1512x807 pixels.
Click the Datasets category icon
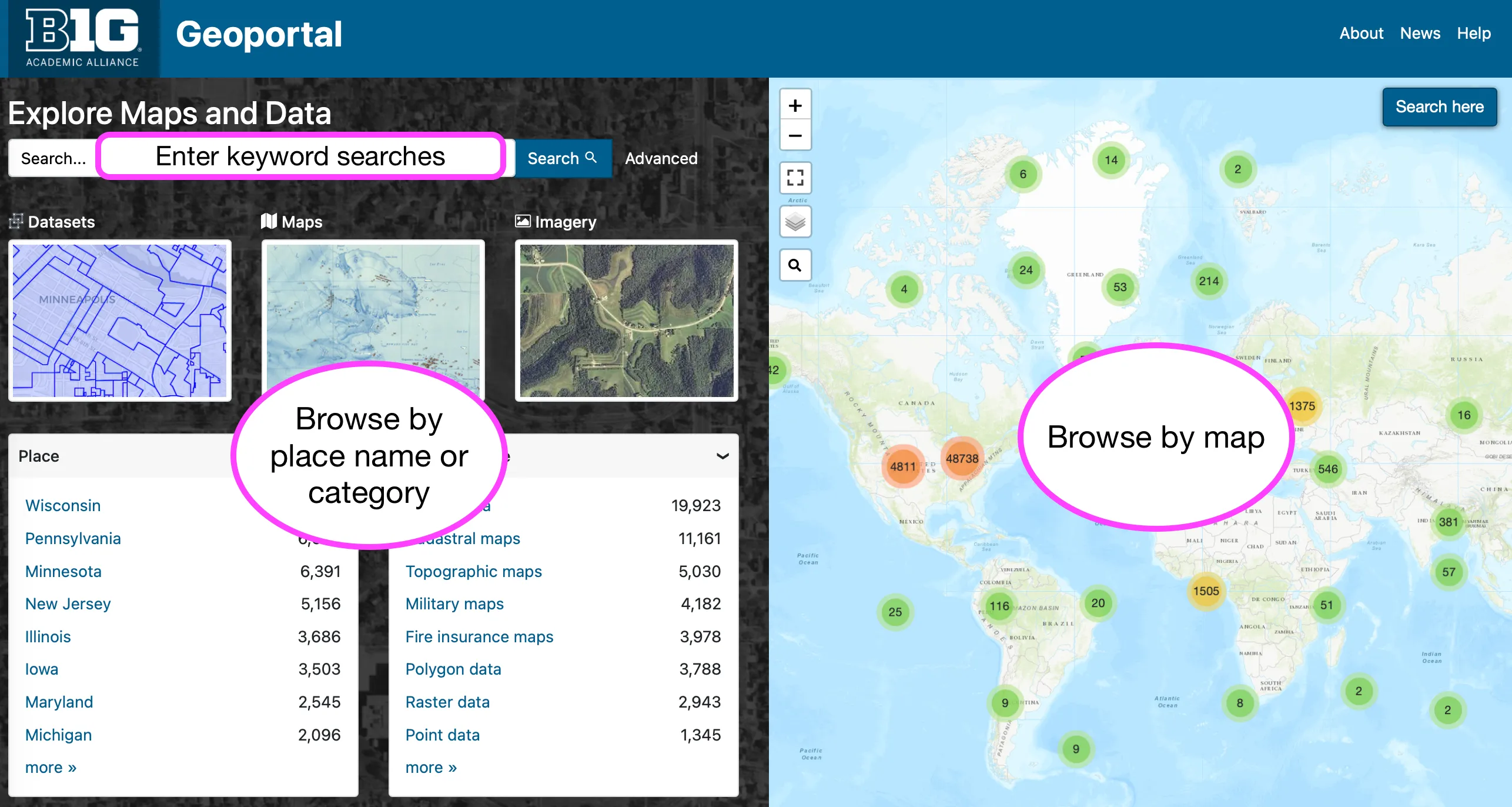(16, 222)
